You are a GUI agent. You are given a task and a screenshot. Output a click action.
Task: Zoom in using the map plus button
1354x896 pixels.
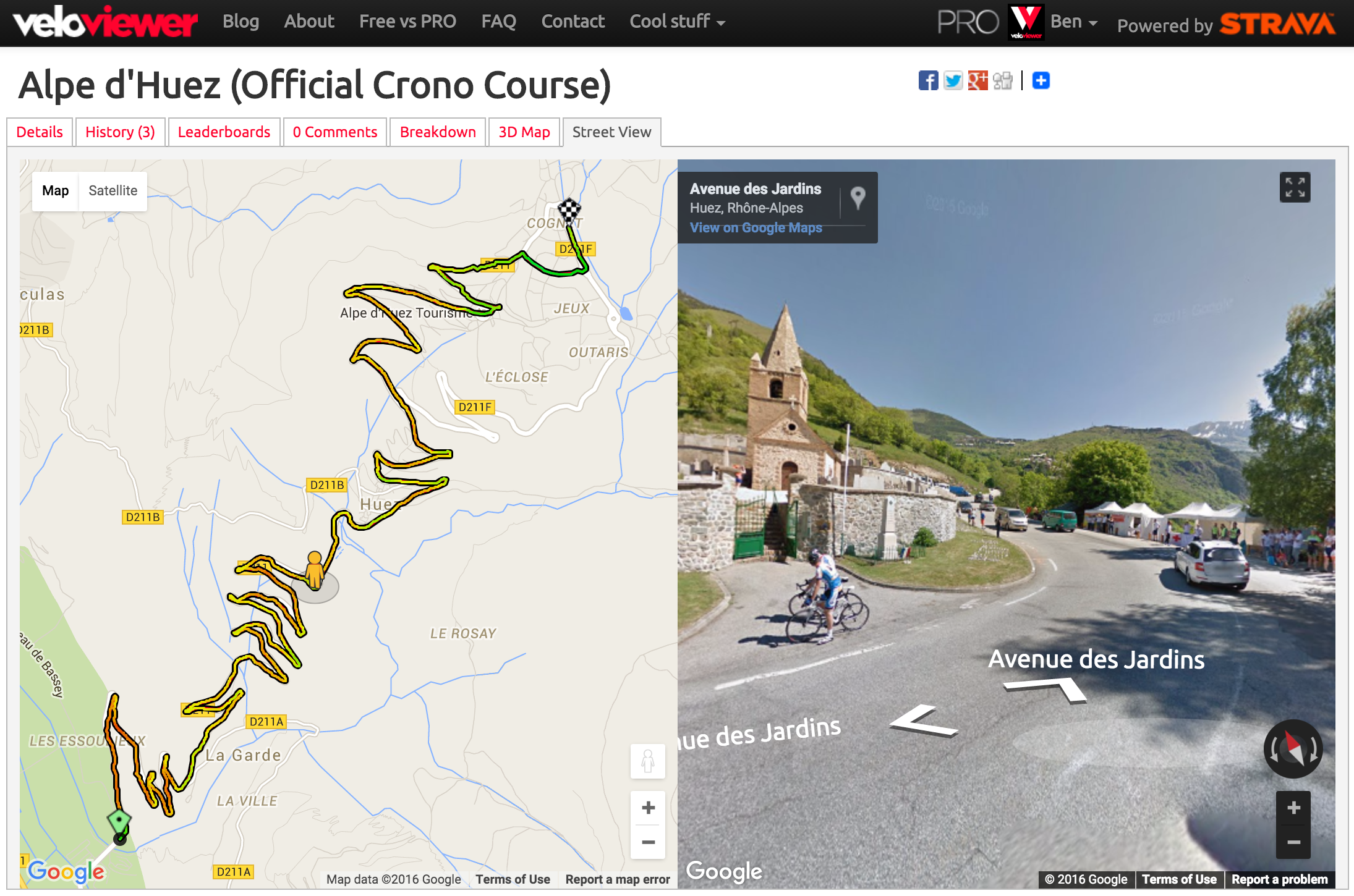(648, 808)
